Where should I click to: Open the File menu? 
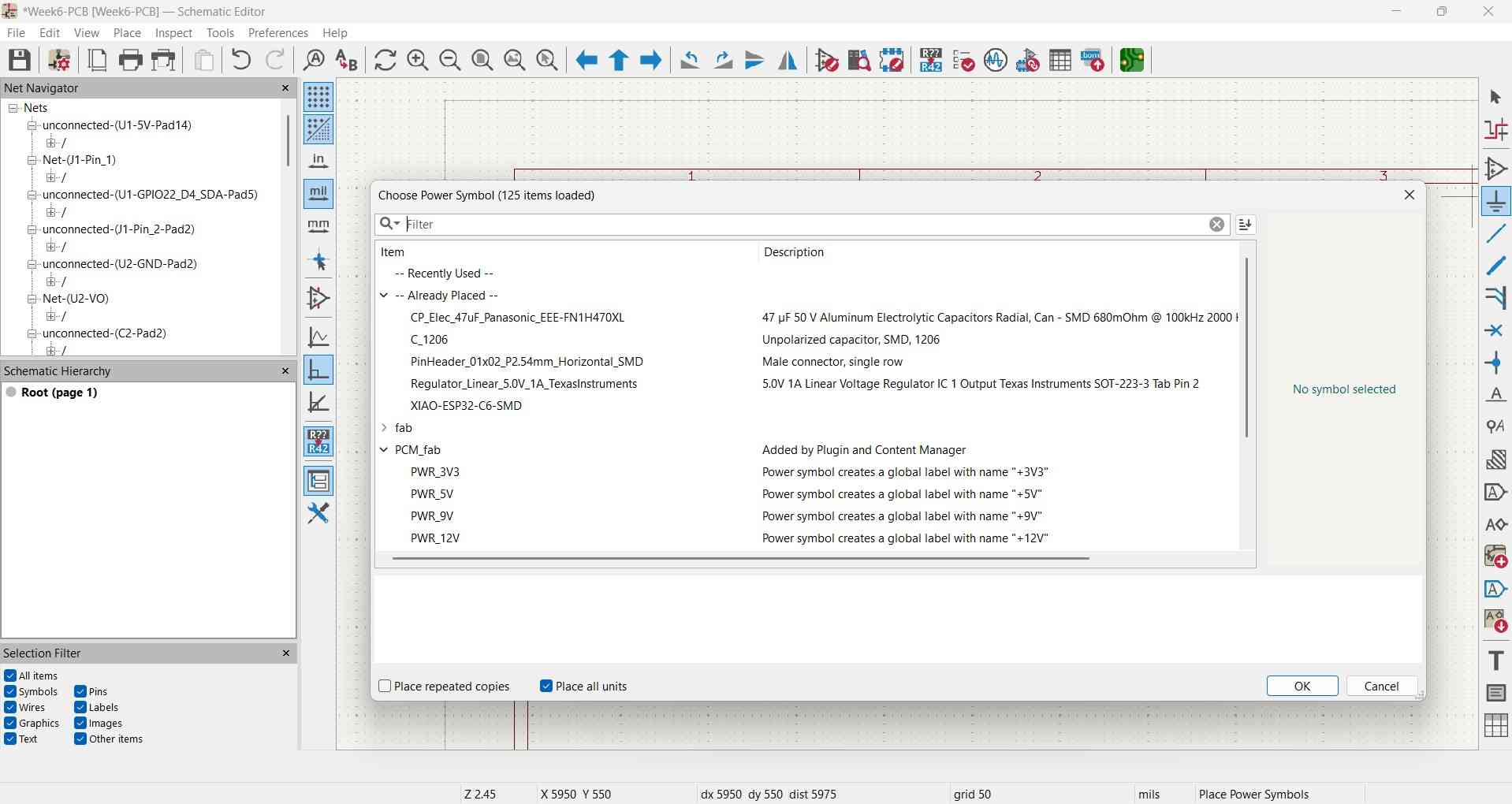point(16,33)
